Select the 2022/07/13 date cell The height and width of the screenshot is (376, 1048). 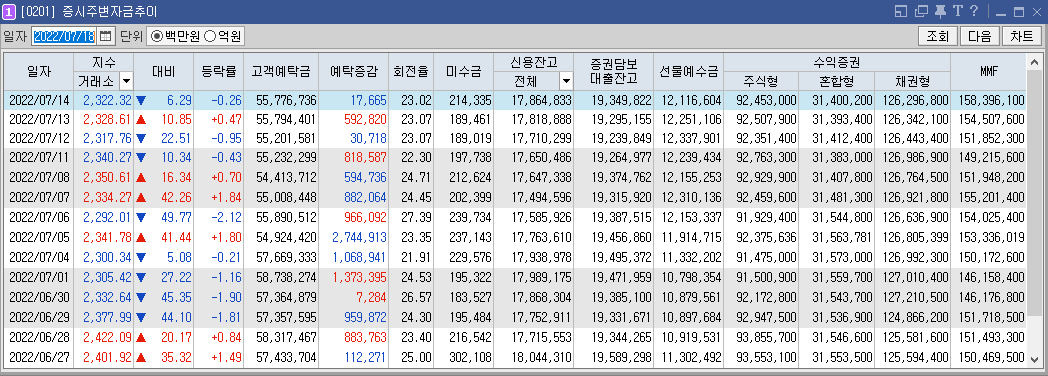pos(39,120)
